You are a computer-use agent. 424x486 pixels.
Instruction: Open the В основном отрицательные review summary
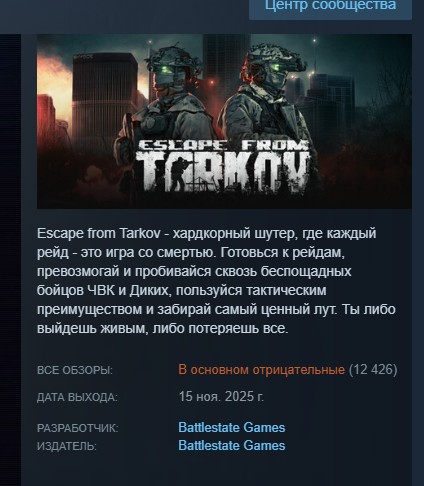click(261, 370)
